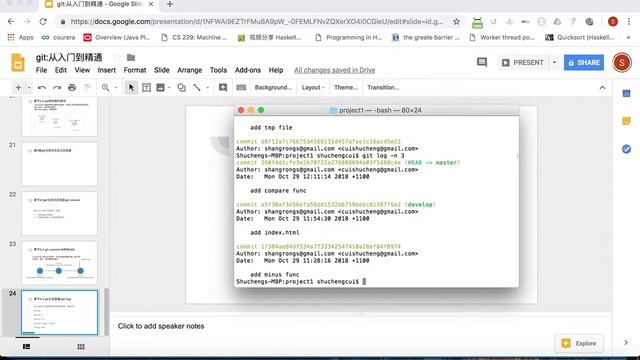Click the Print icon in toolbar
This screenshot has height=360, width=640.
[72, 87]
